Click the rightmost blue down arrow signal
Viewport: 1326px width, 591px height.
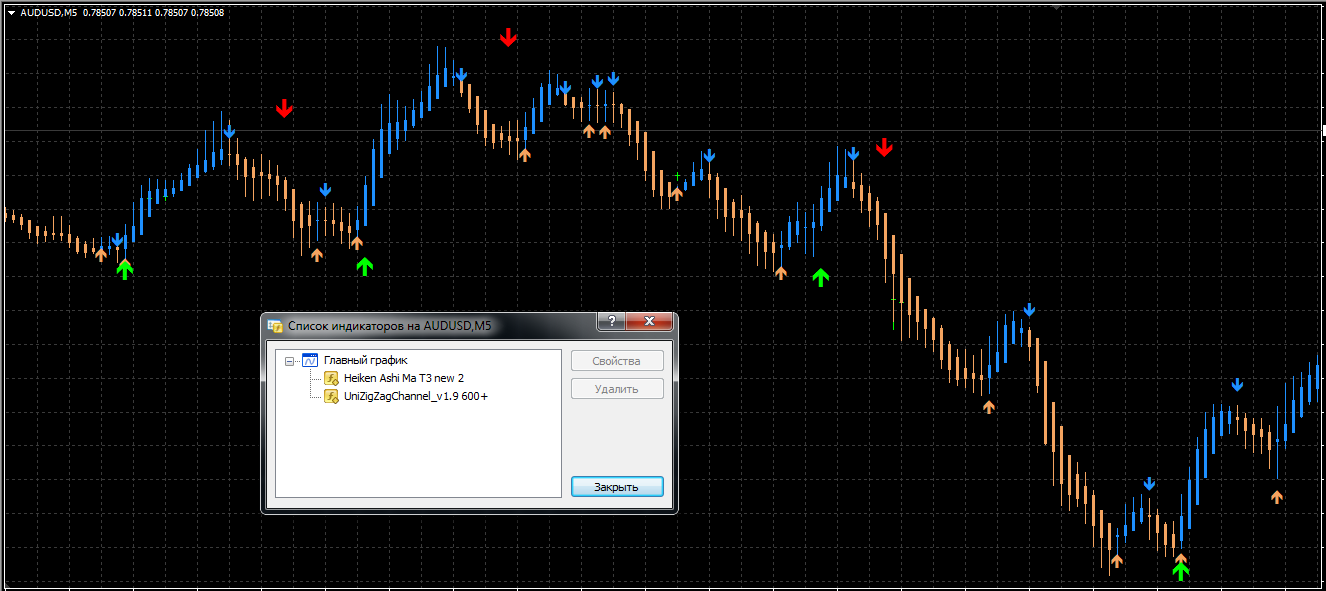tap(1238, 385)
